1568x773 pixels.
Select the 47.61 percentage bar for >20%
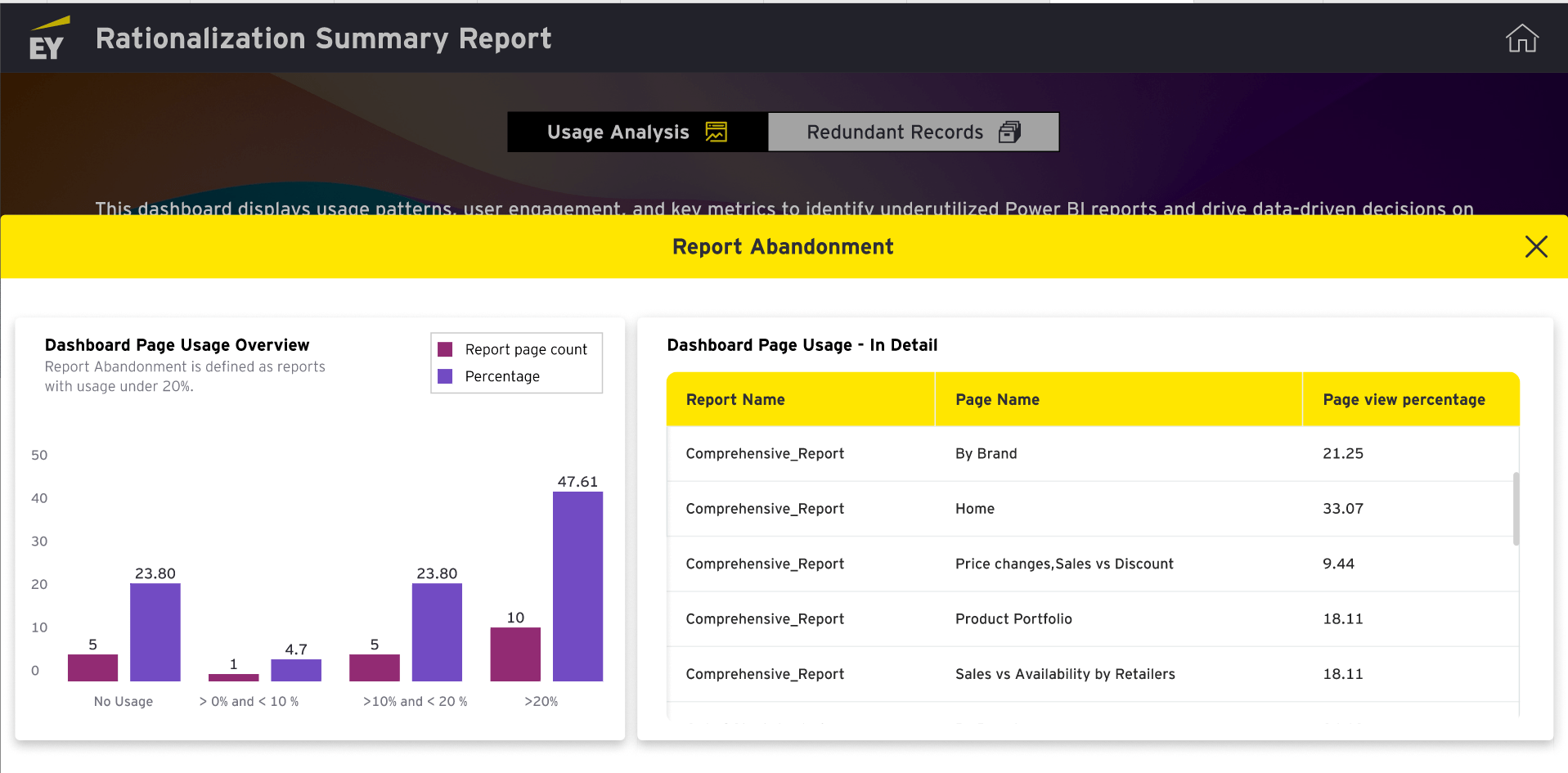(x=577, y=586)
